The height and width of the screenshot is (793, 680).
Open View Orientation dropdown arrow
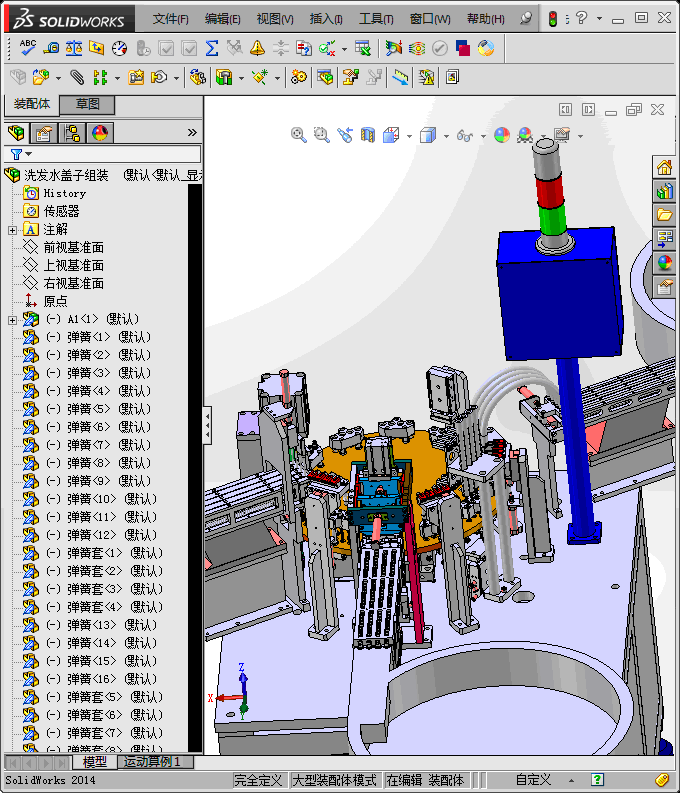point(409,136)
